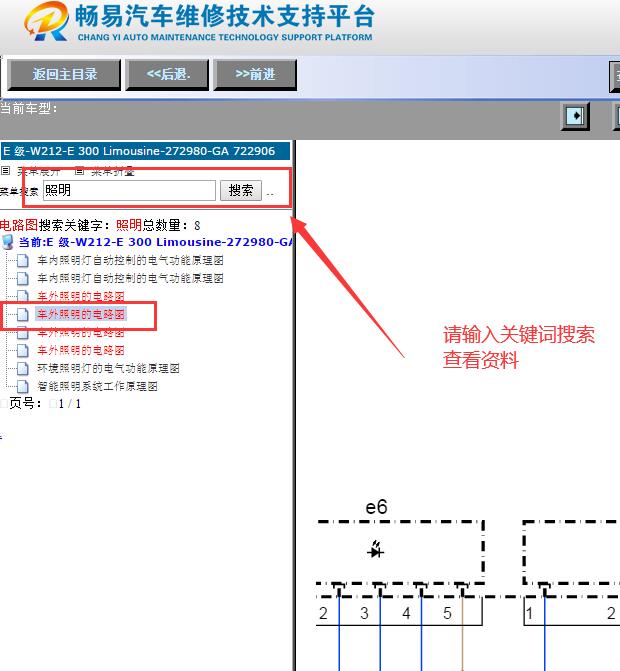Open 环境照明灯的电气功能原理图
This screenshot has width=620, height=671.
tap(108, 368)
